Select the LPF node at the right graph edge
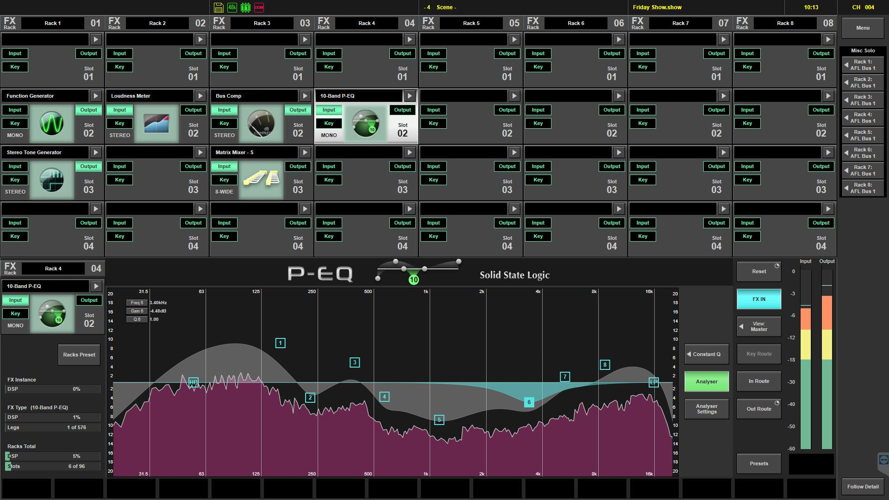The height and width of the screenshot is (500, 889). [x=653, y=382]
